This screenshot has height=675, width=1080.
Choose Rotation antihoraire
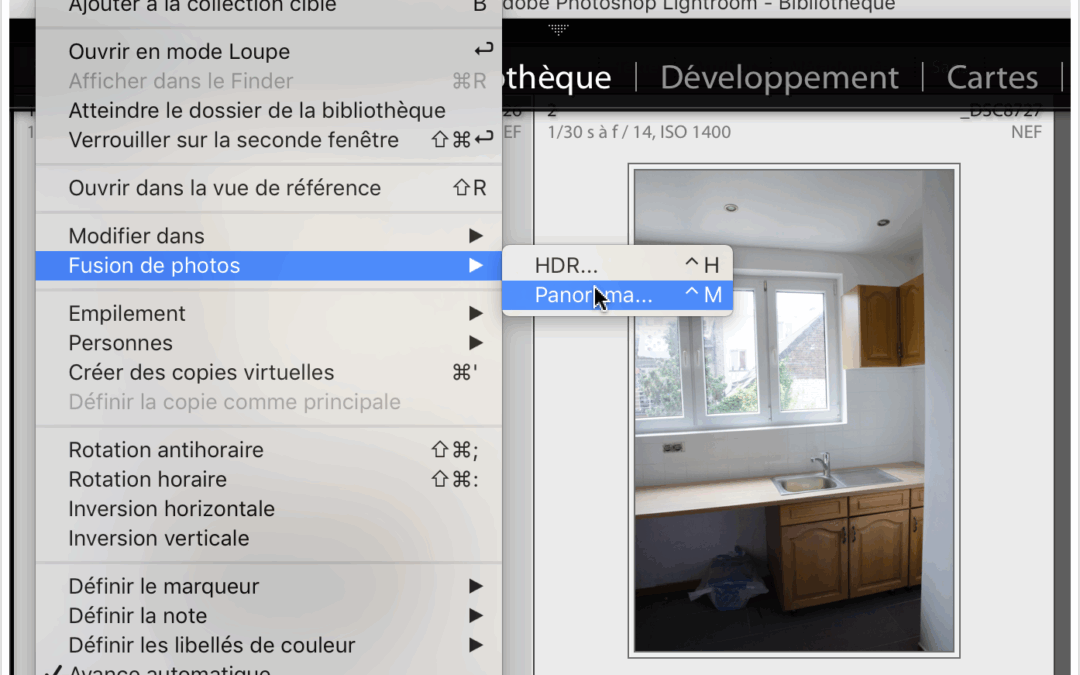tap(166, 450)
